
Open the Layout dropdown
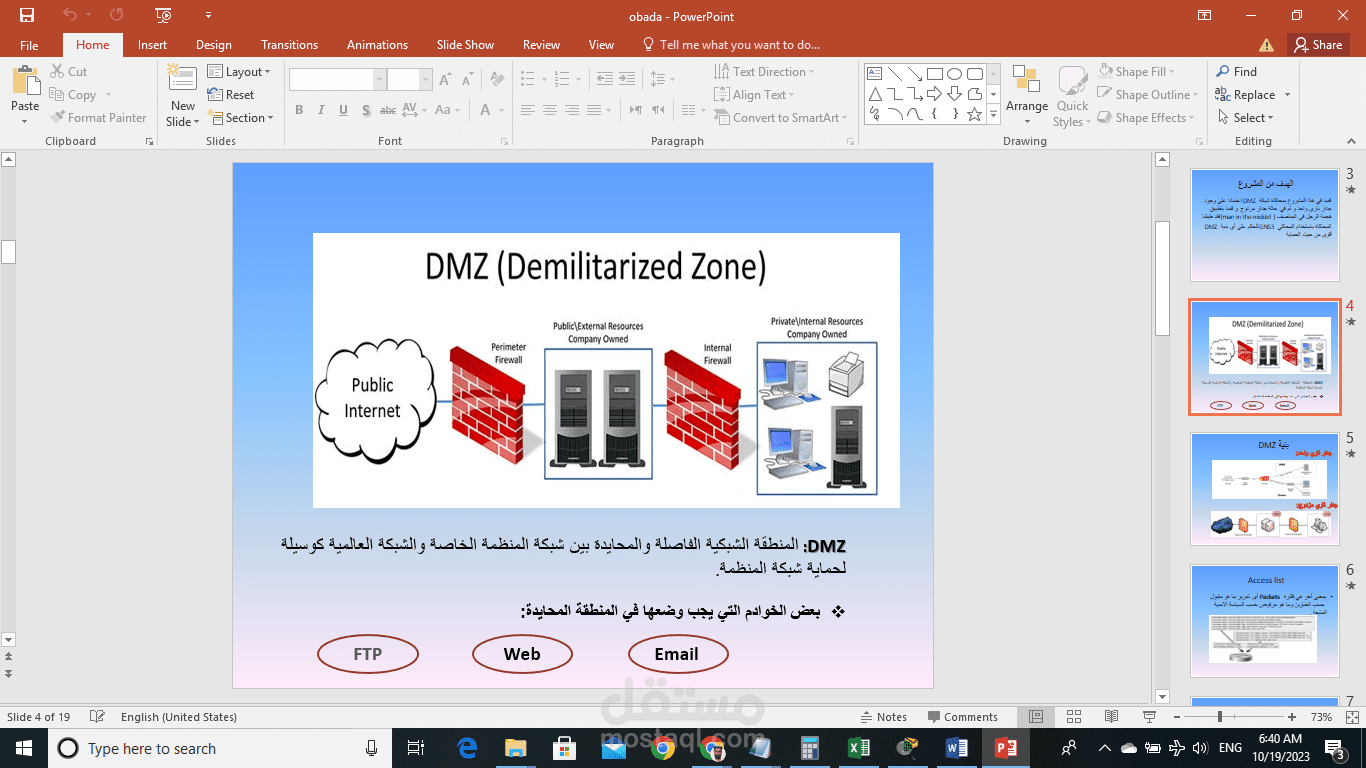[x=240, y=72]
